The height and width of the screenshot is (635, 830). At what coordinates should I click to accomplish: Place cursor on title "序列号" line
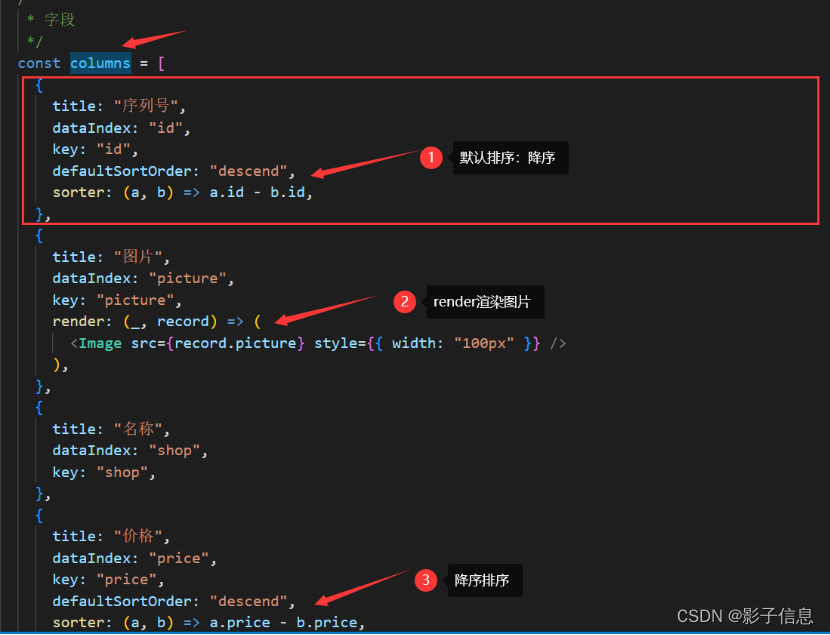[x=119, y=106]
